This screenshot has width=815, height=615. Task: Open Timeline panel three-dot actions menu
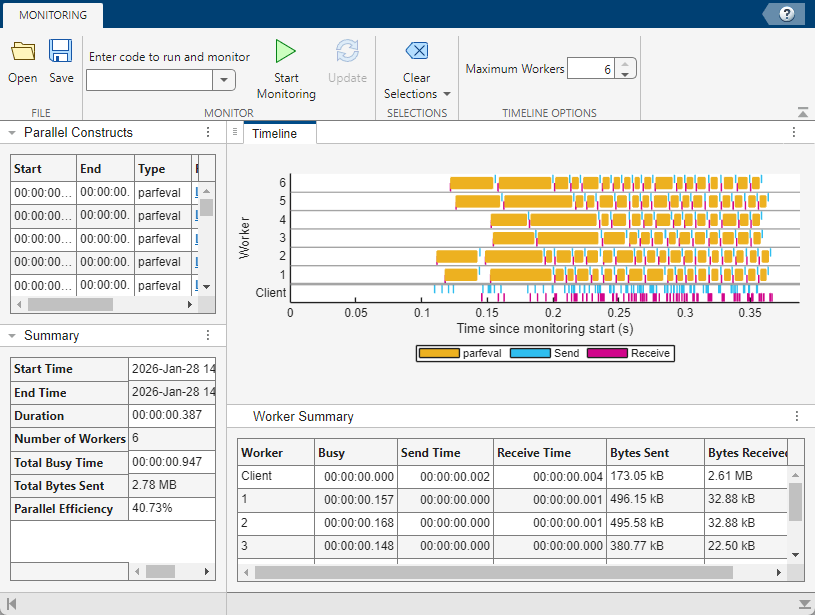pos(794,132)
